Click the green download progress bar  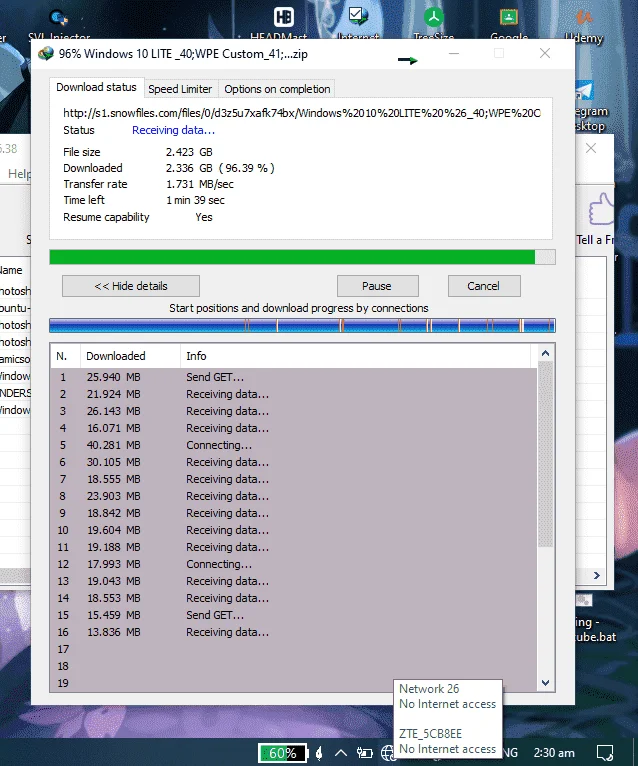pyautogui.click(x=302, y=257)
